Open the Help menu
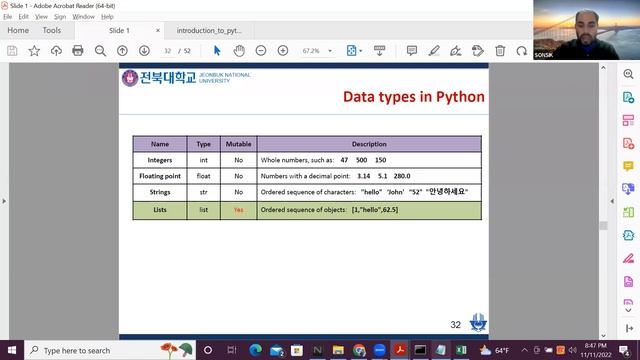Screen dimensions: 640x360 pos(107,17)
